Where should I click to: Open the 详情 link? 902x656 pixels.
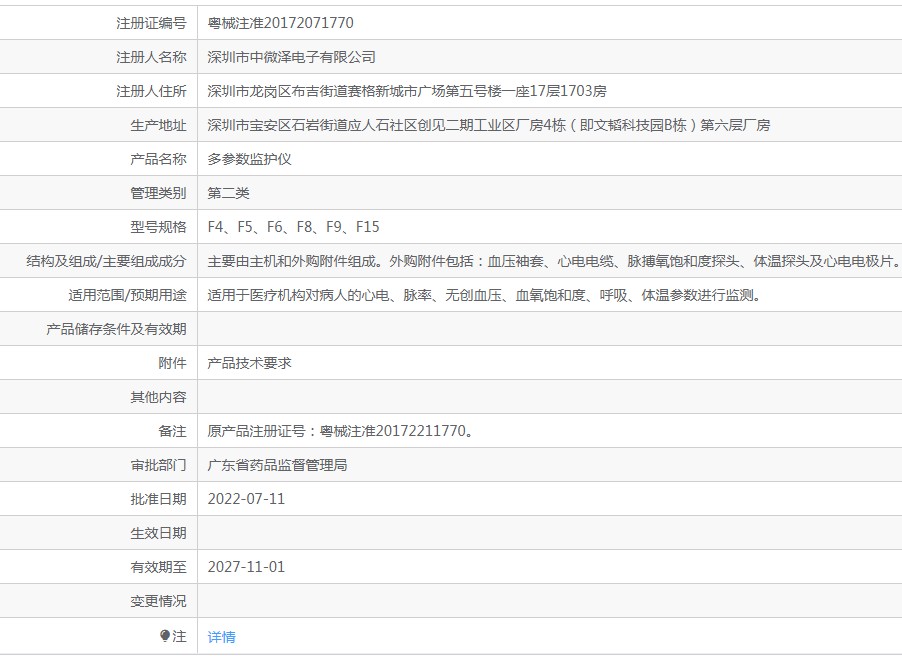(221, 637)
